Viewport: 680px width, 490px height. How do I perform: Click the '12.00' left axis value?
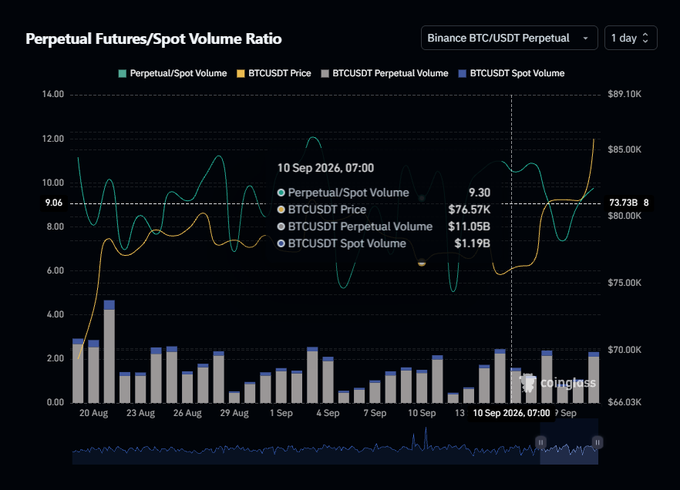click(53, 139)
